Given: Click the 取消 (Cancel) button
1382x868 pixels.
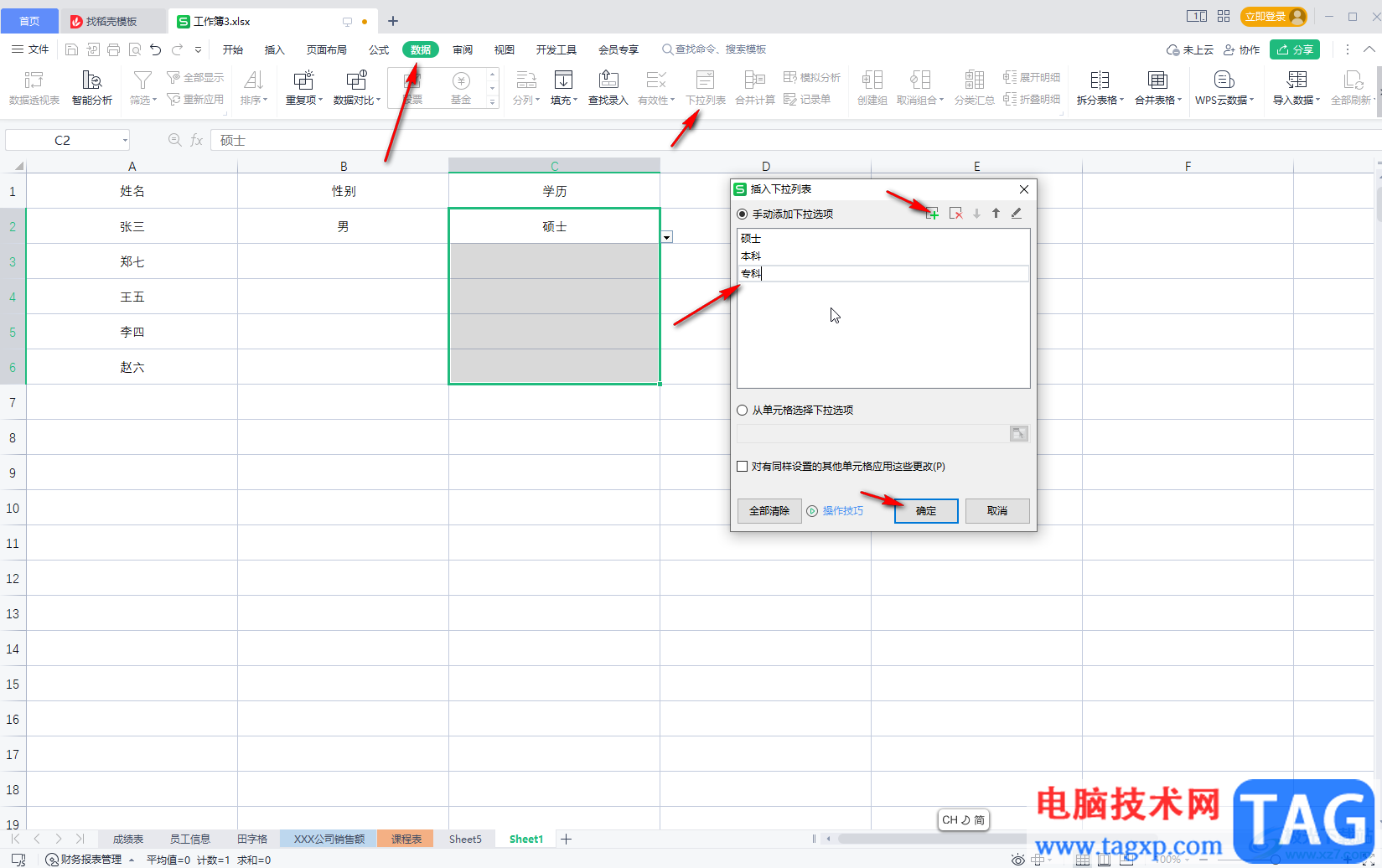Looking at the screenshot, I should [997, 511].
